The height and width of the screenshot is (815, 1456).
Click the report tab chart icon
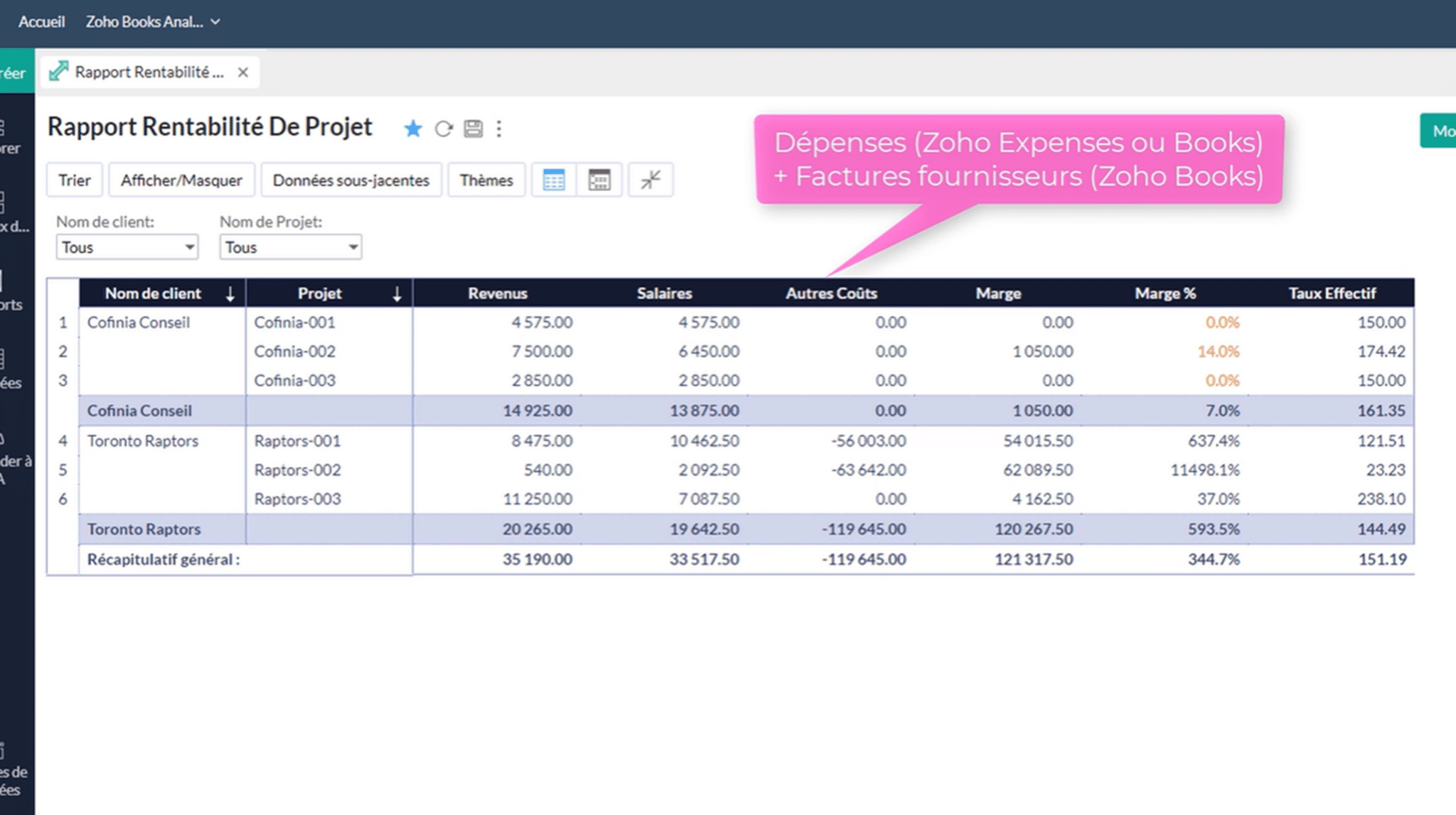click(x=58, y=72)
